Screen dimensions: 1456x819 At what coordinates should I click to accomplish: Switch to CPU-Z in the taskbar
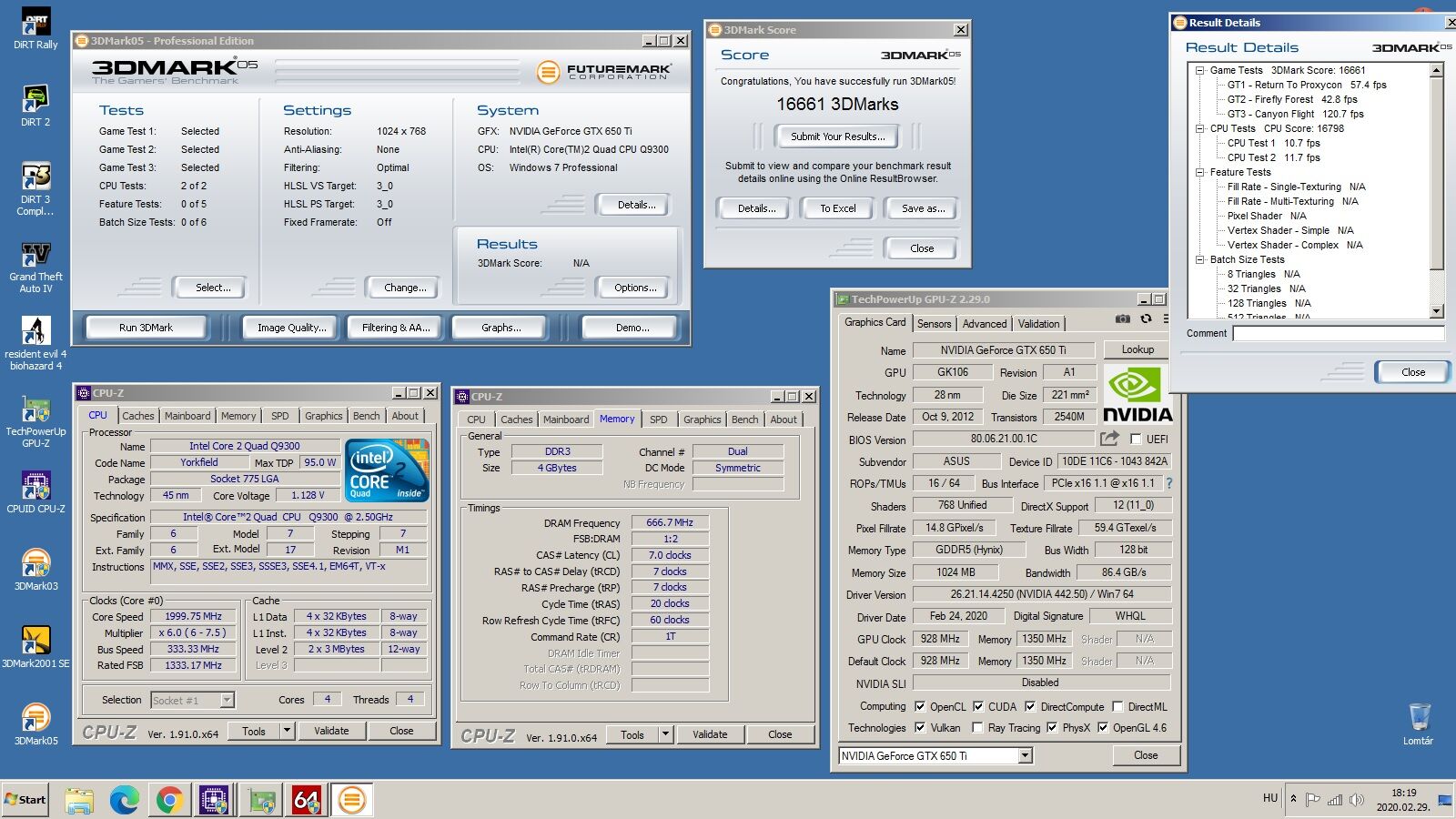(214, 800)
